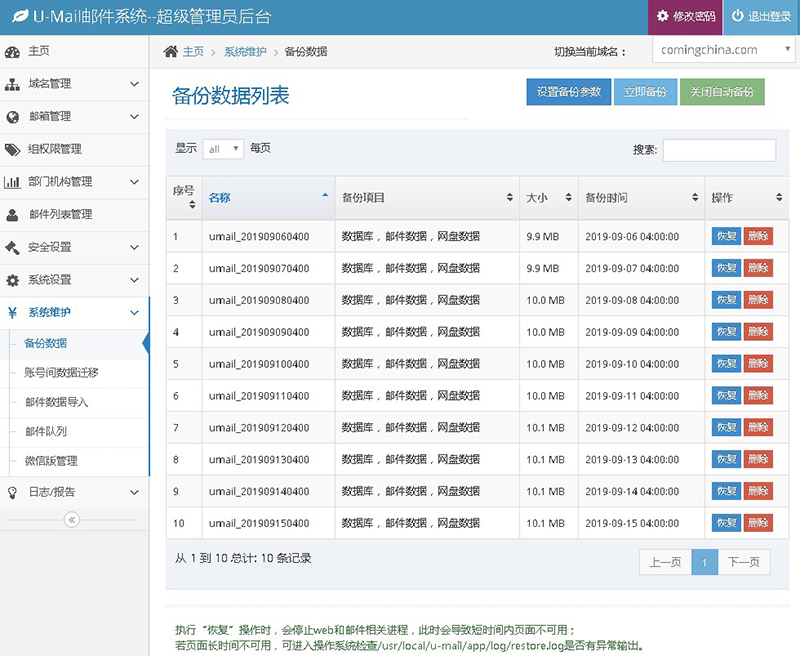Image resolution: width=800 pixels, height=656 pixels.
Task: Collapse the 系统维护 menu chevron
Action: 134,313
